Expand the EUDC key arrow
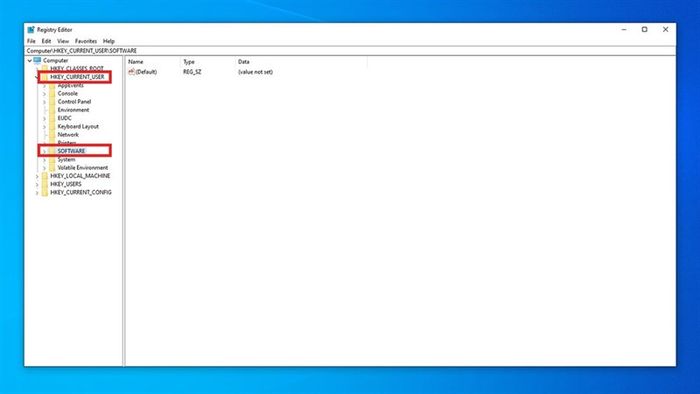The width and height of the screenshot is (700, 394). (x=44, y=118)
